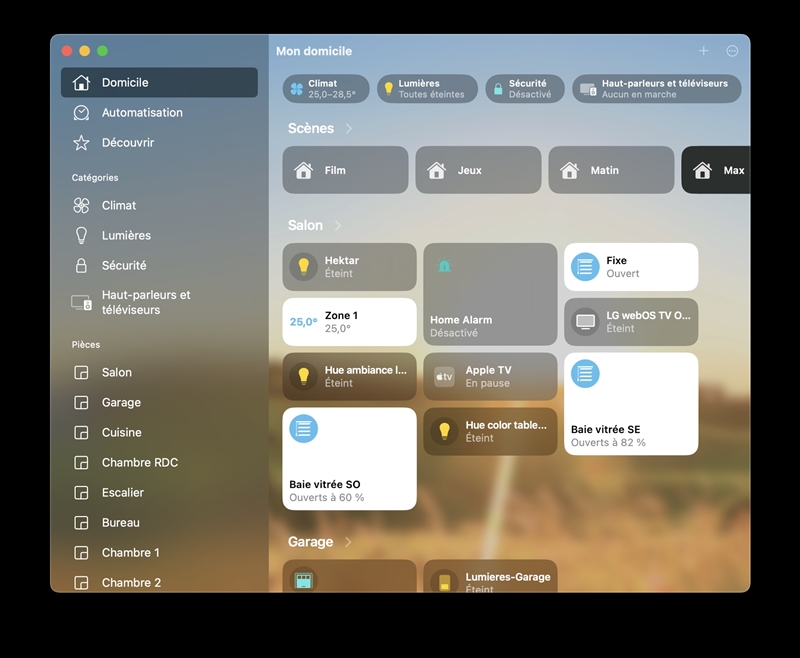Turn on the Lumieres-Garage light
The width and height of the screenshot is (800, 658).
(x=445, y=581)
